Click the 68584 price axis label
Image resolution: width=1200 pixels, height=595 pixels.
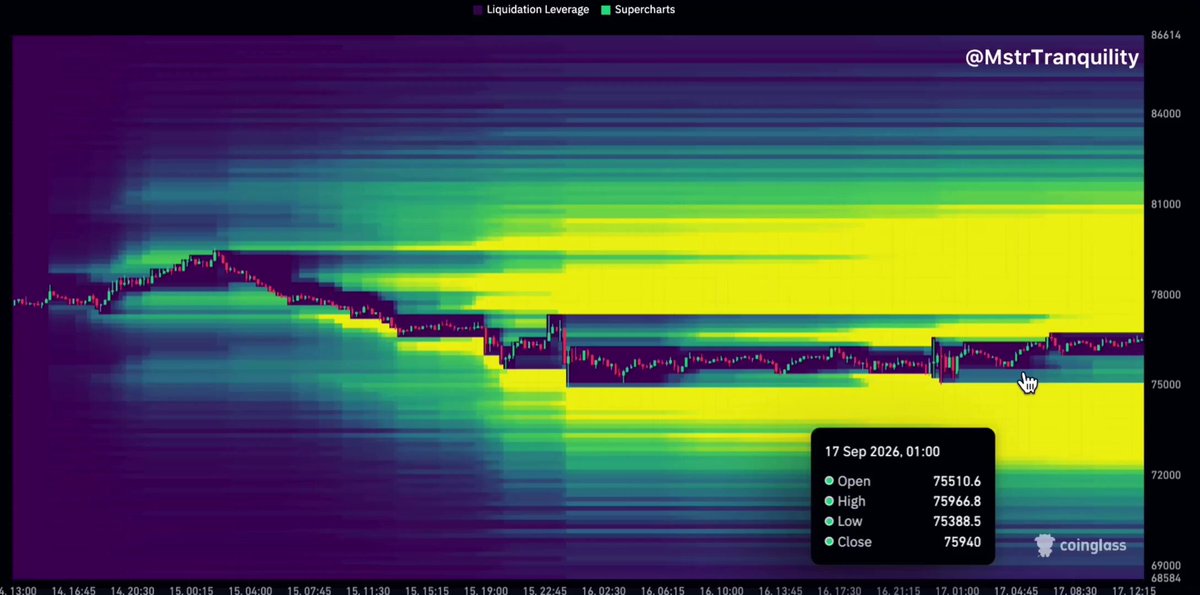click(x=1166, y=579)
